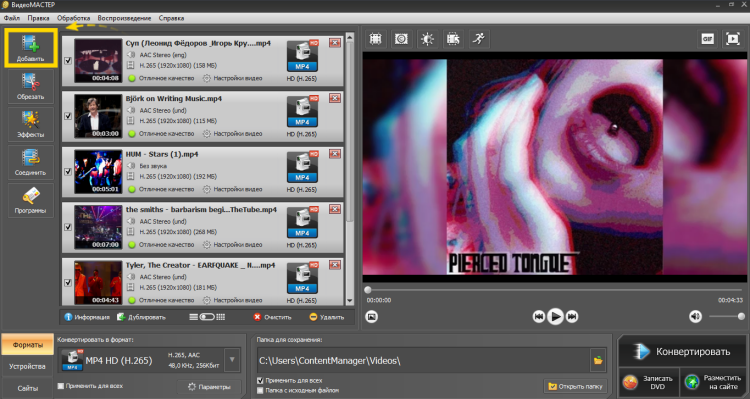Viewport: 750px width, 399px height.
Task: Click the browse folder icon for save path
Action: tap(598, 360)
